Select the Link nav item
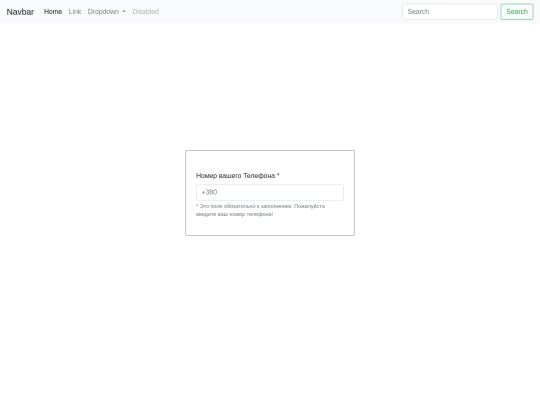The image size is (540, 405). [x=75, y=12]
